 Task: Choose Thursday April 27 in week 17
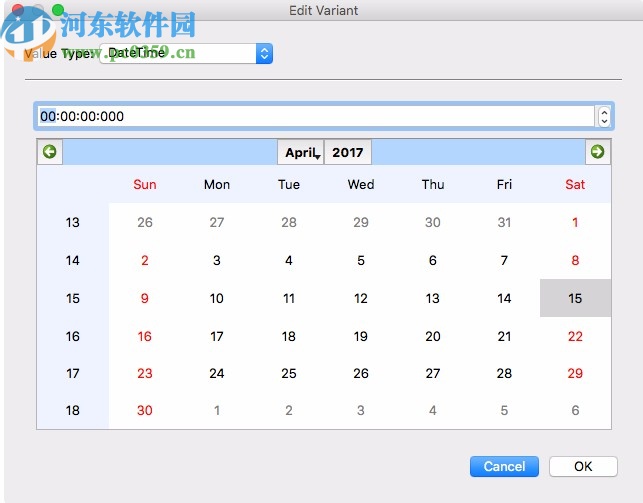coord(433,373)
